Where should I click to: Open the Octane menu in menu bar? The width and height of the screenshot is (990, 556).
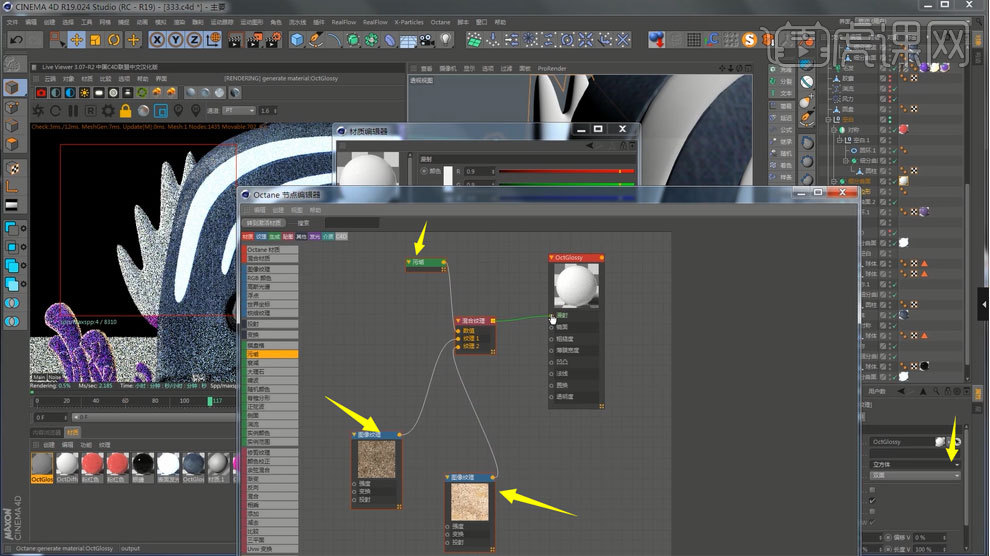click(440, 21)
